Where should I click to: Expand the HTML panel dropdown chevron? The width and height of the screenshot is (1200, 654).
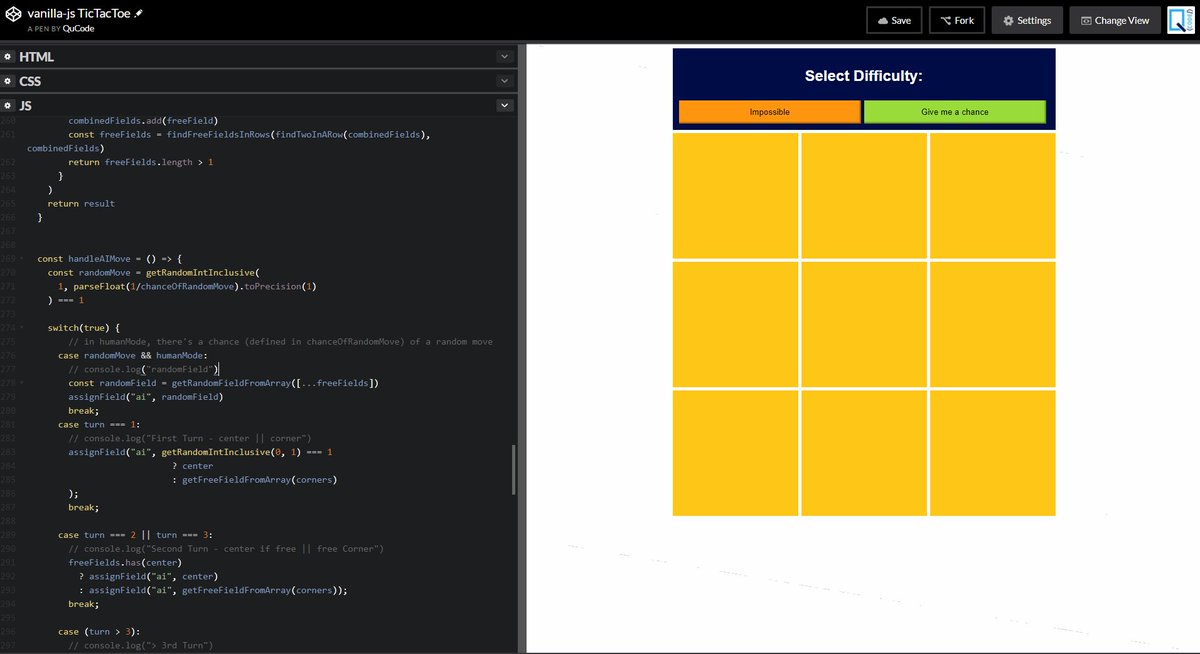point(504,57)
